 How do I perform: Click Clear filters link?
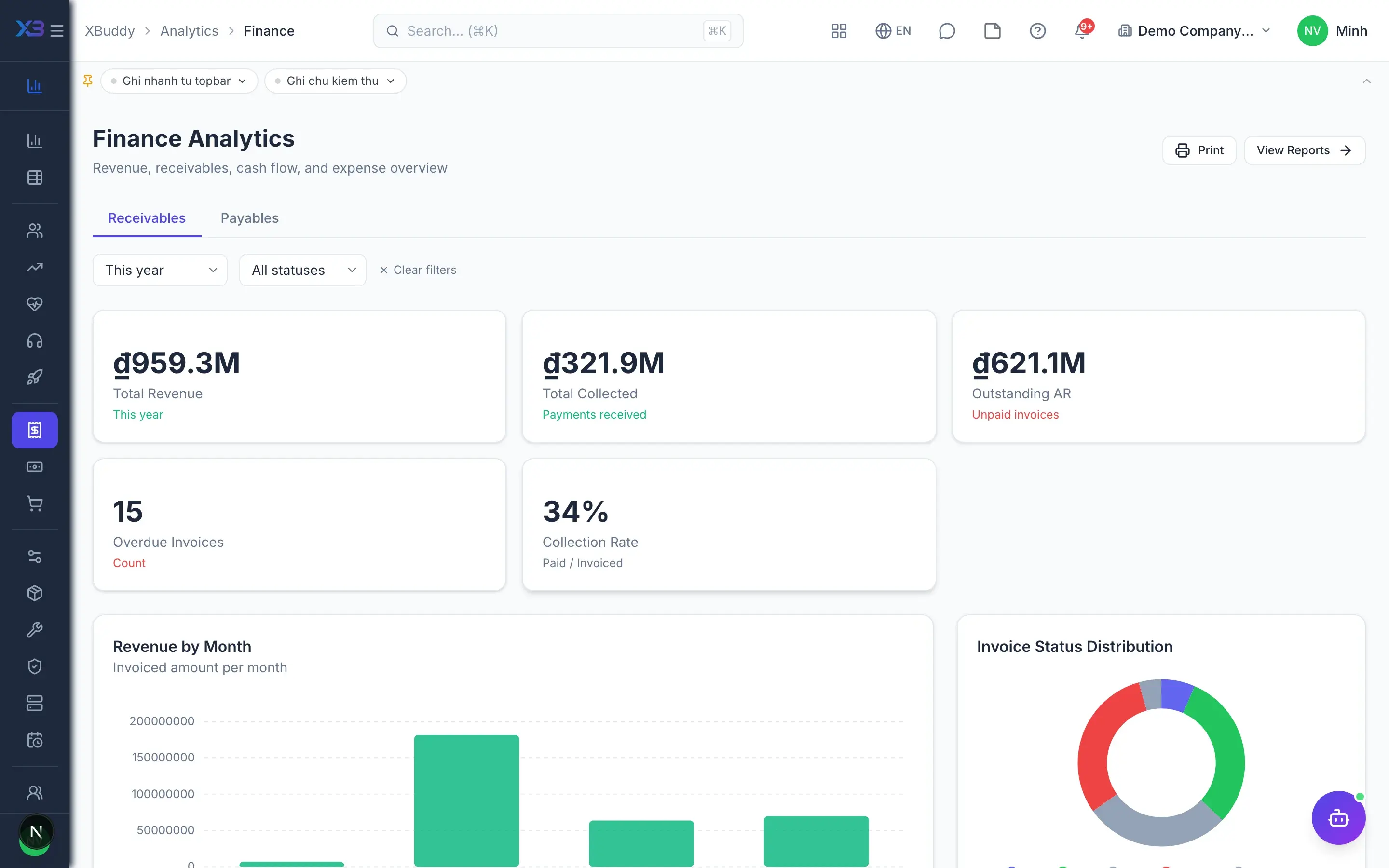click(x=418, y=270)
